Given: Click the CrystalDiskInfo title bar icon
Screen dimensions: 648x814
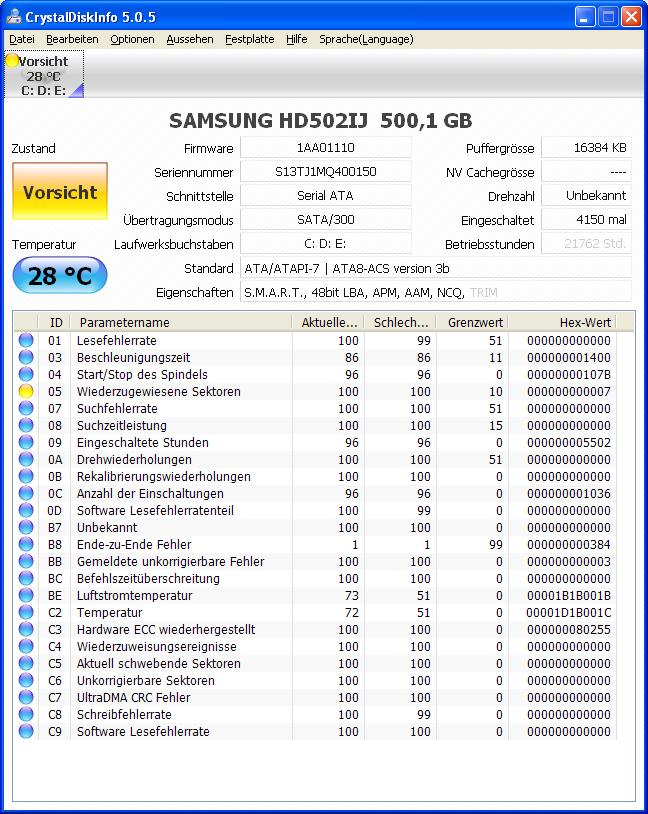Looking at the screenshot, I should pyautogui.click(x=14, y=17).
